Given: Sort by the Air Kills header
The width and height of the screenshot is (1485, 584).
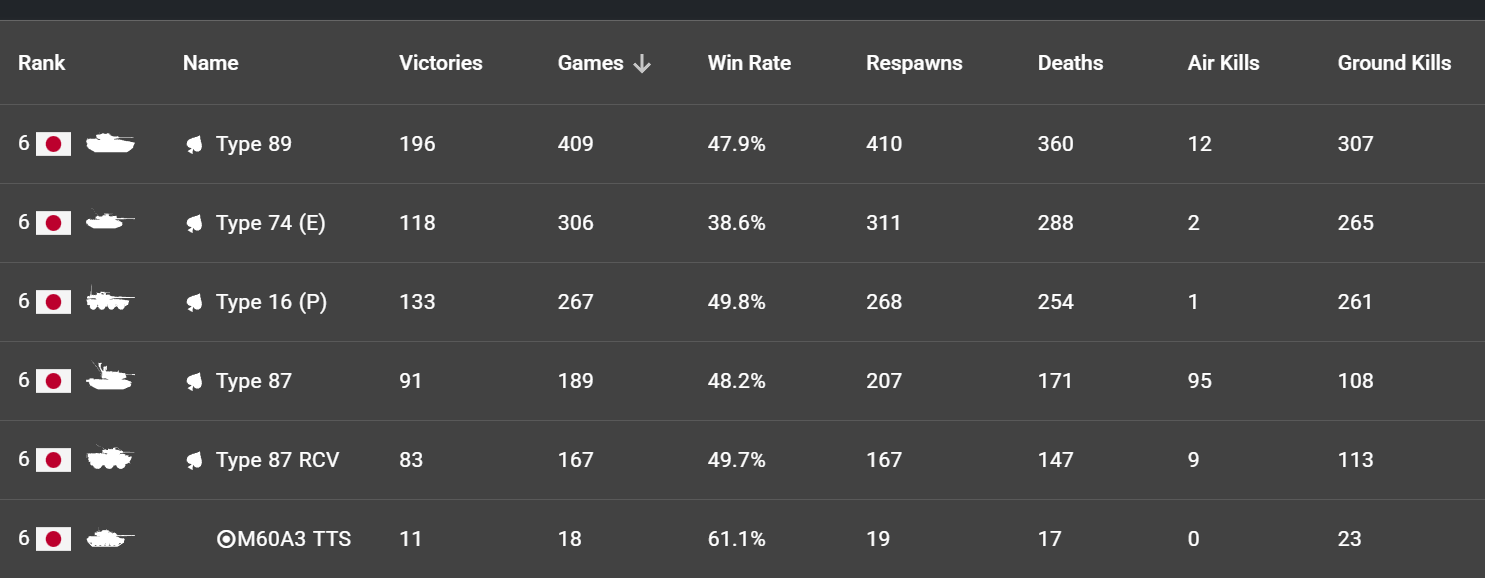Looking at the screenshot, I should pyautogui.click(x=1223, y=63).
